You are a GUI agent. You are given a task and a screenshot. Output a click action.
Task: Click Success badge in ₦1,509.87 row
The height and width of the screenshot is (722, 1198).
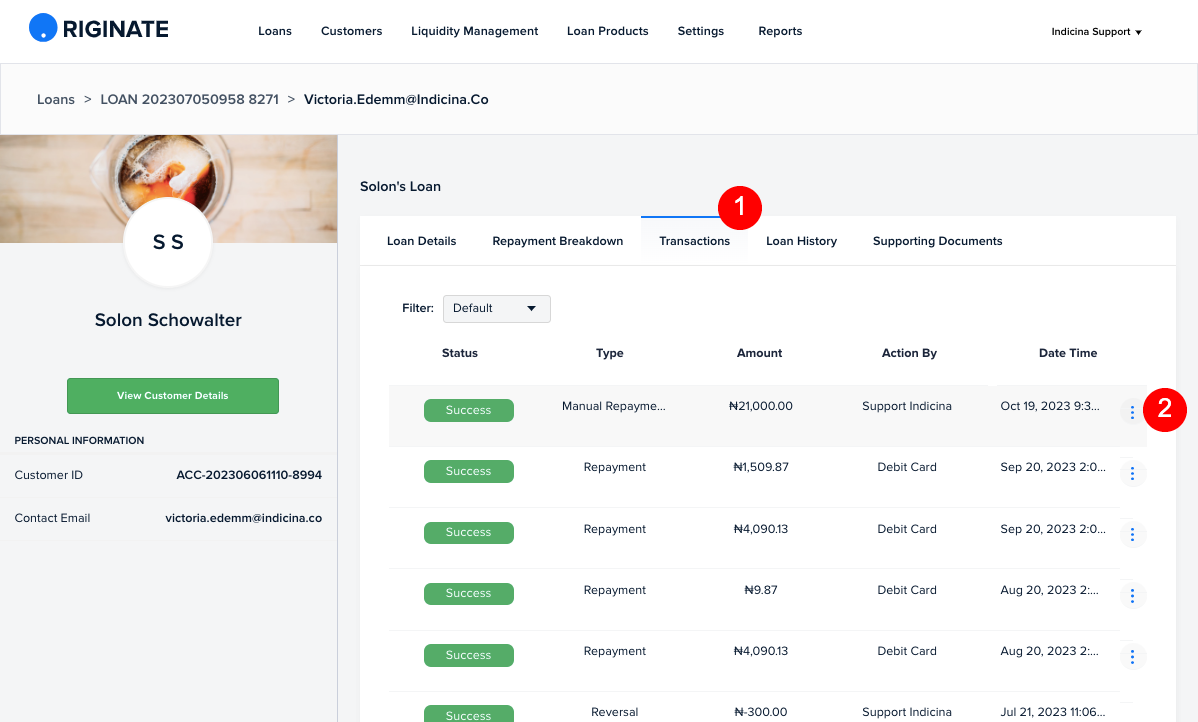pyautogui.click(x=469, y=471)
